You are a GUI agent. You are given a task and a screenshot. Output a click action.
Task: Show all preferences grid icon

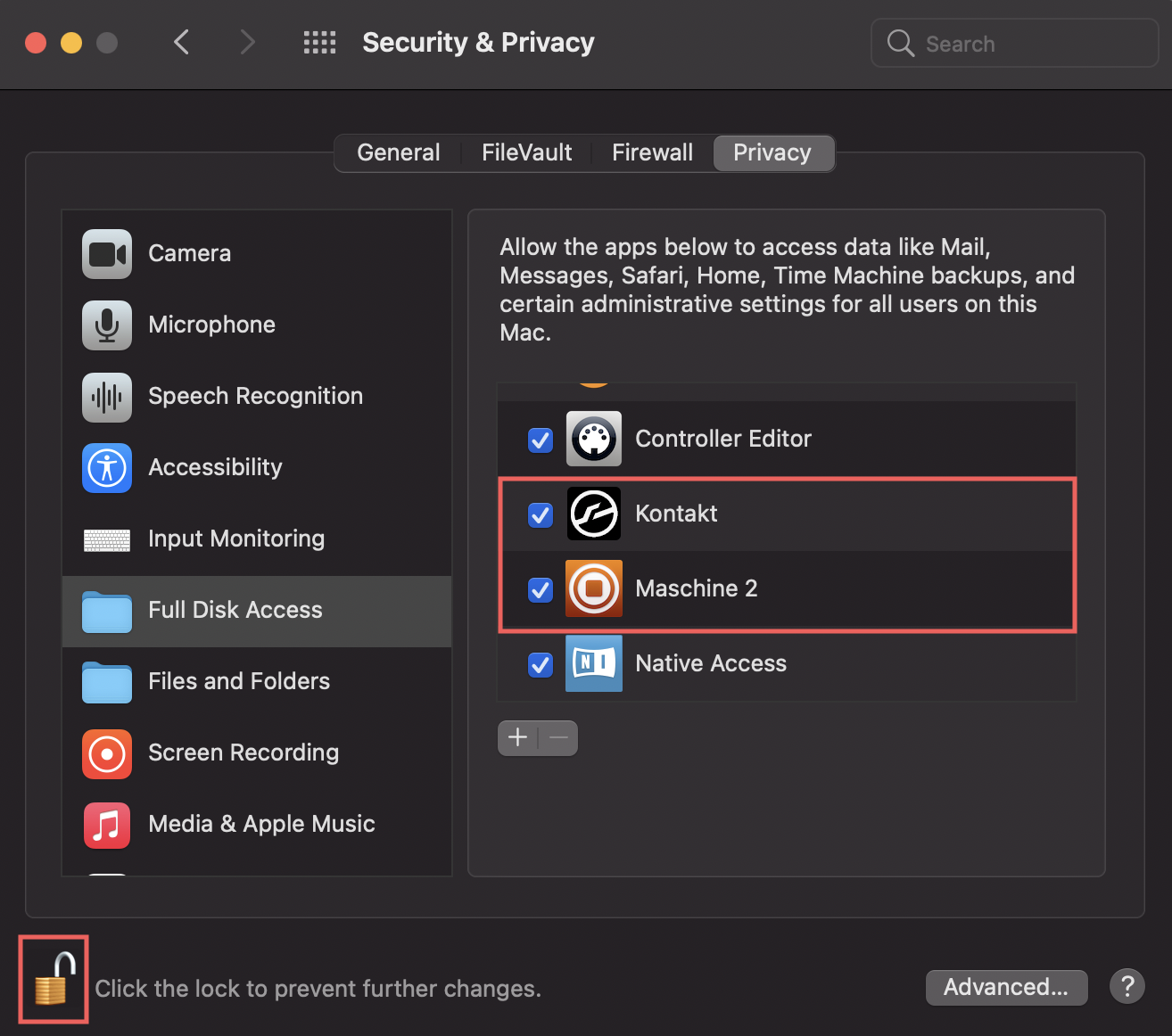319,43
